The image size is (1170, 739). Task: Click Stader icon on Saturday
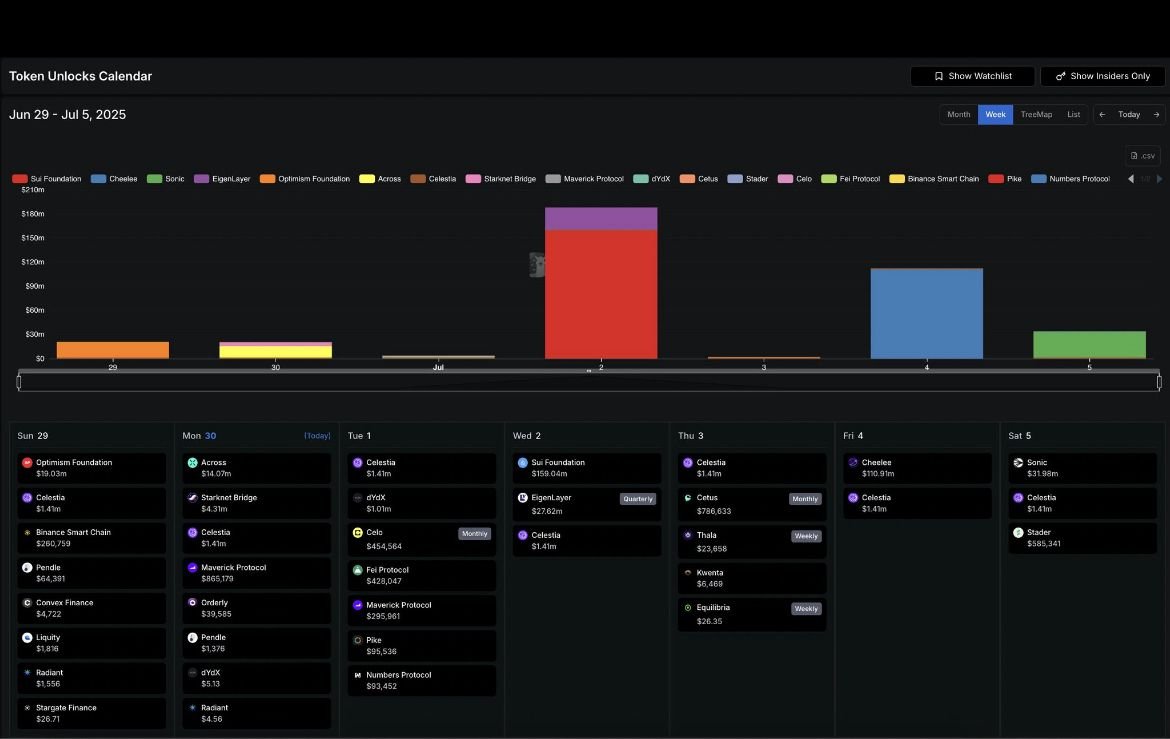1018,533
